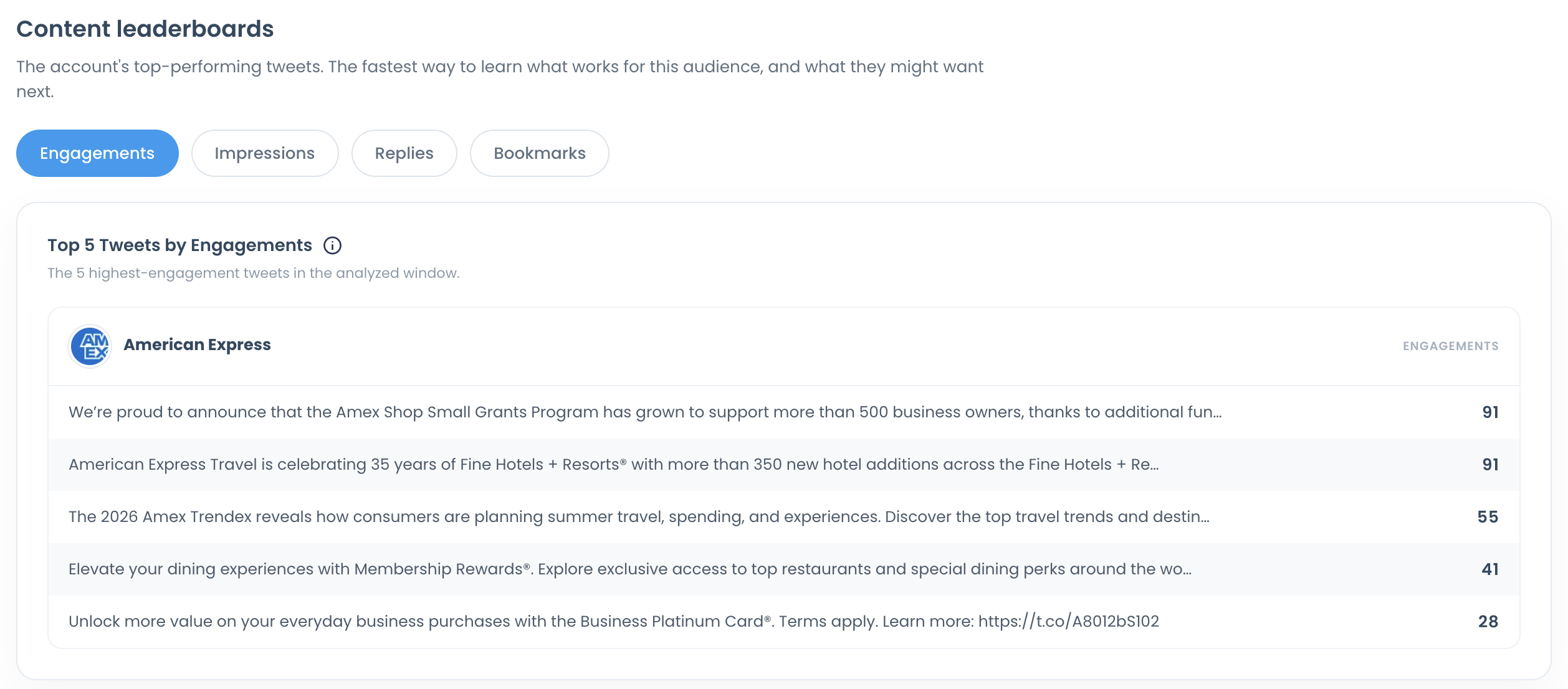Open the Membership Rewards dining tweet
The width and height of the screenshot is (1568, 689).
click(783, 569)
